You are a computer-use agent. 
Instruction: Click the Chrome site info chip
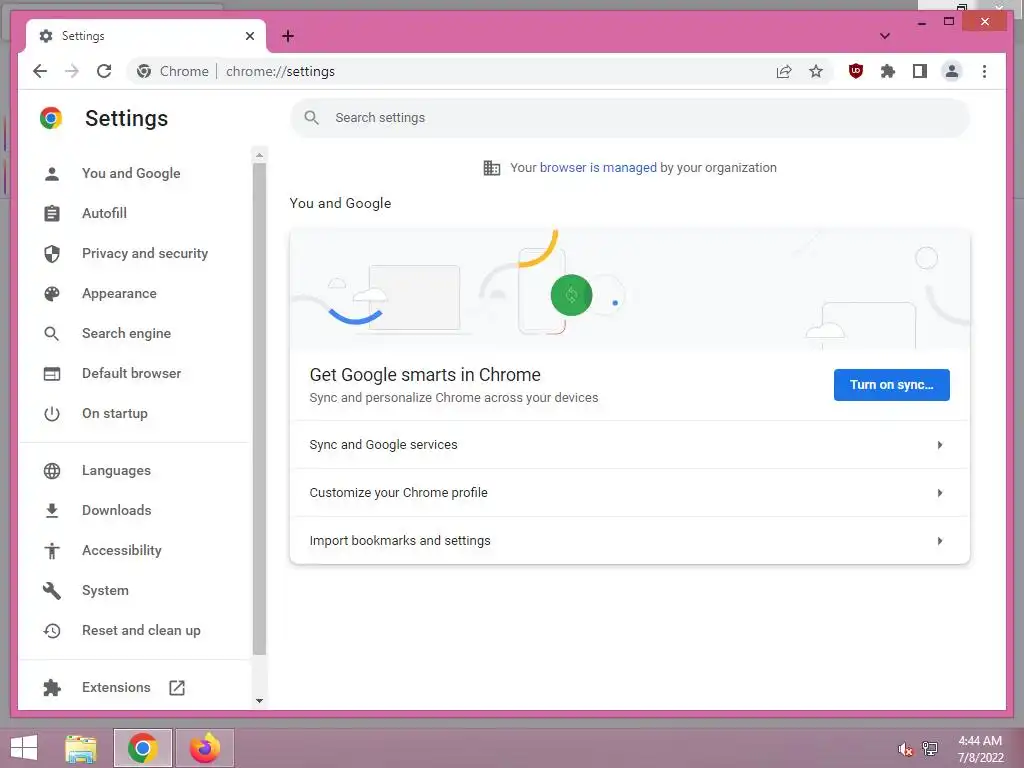tap(173, 71)
